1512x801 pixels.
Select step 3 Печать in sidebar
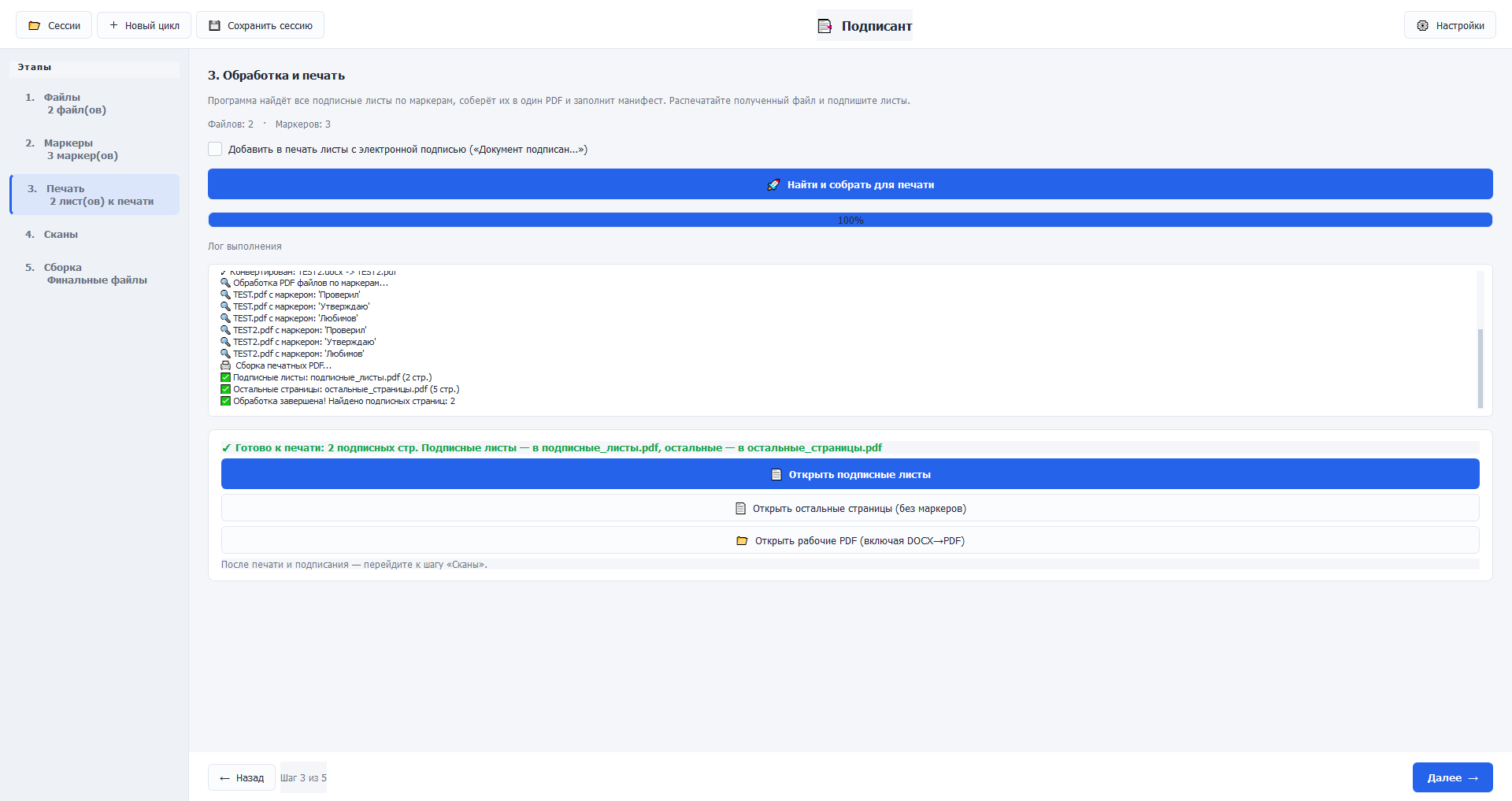(x=94, y=195)
